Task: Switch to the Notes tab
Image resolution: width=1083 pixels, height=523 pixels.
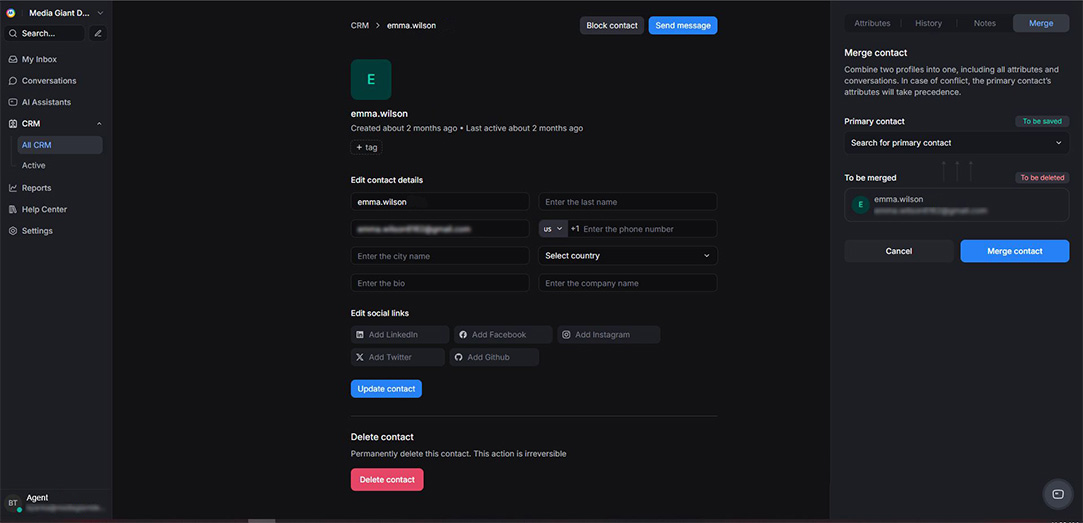Action: pos(984,23)
